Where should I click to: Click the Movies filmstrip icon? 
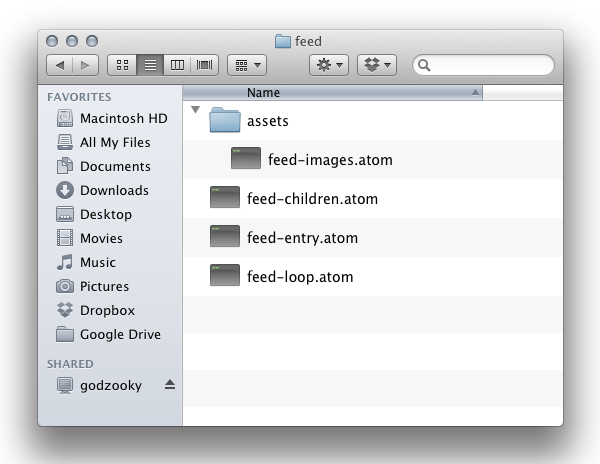pyautogui.click(x=65, y=238)
